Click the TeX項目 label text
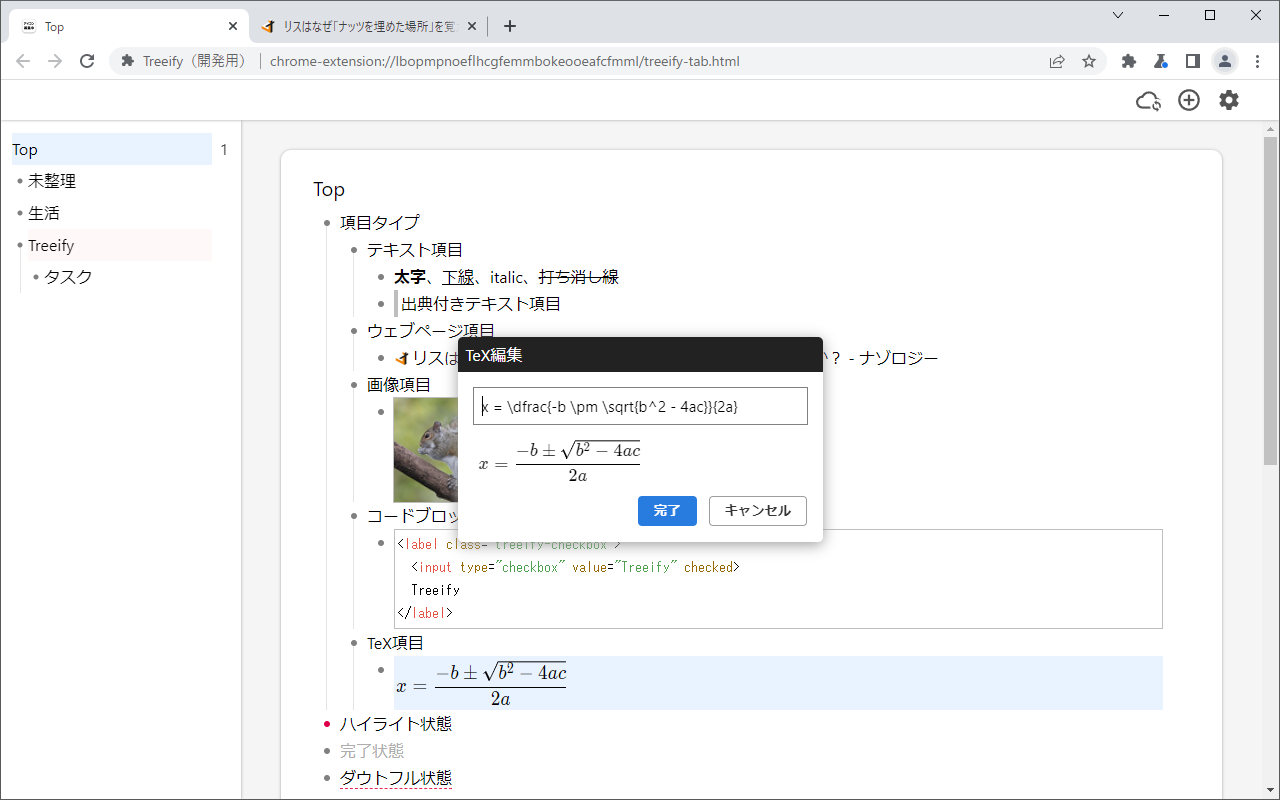The height and width of the screenshot is (800, 1280). [395, 643]
